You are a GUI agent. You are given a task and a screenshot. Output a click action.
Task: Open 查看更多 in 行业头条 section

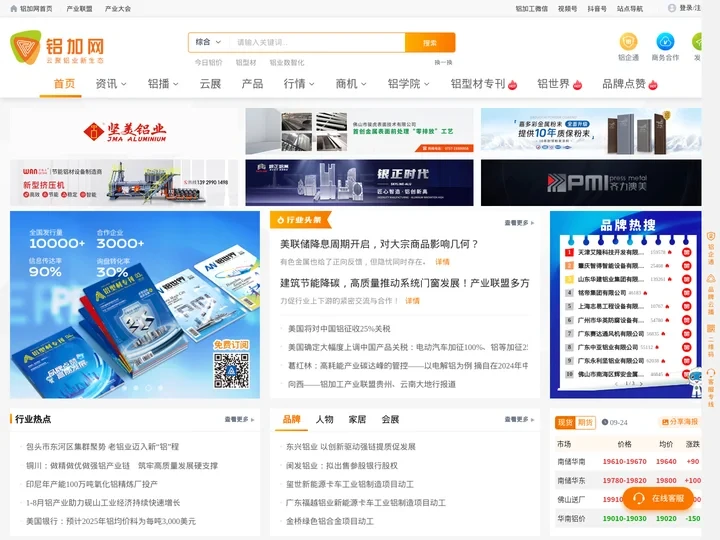pos(519,223)
